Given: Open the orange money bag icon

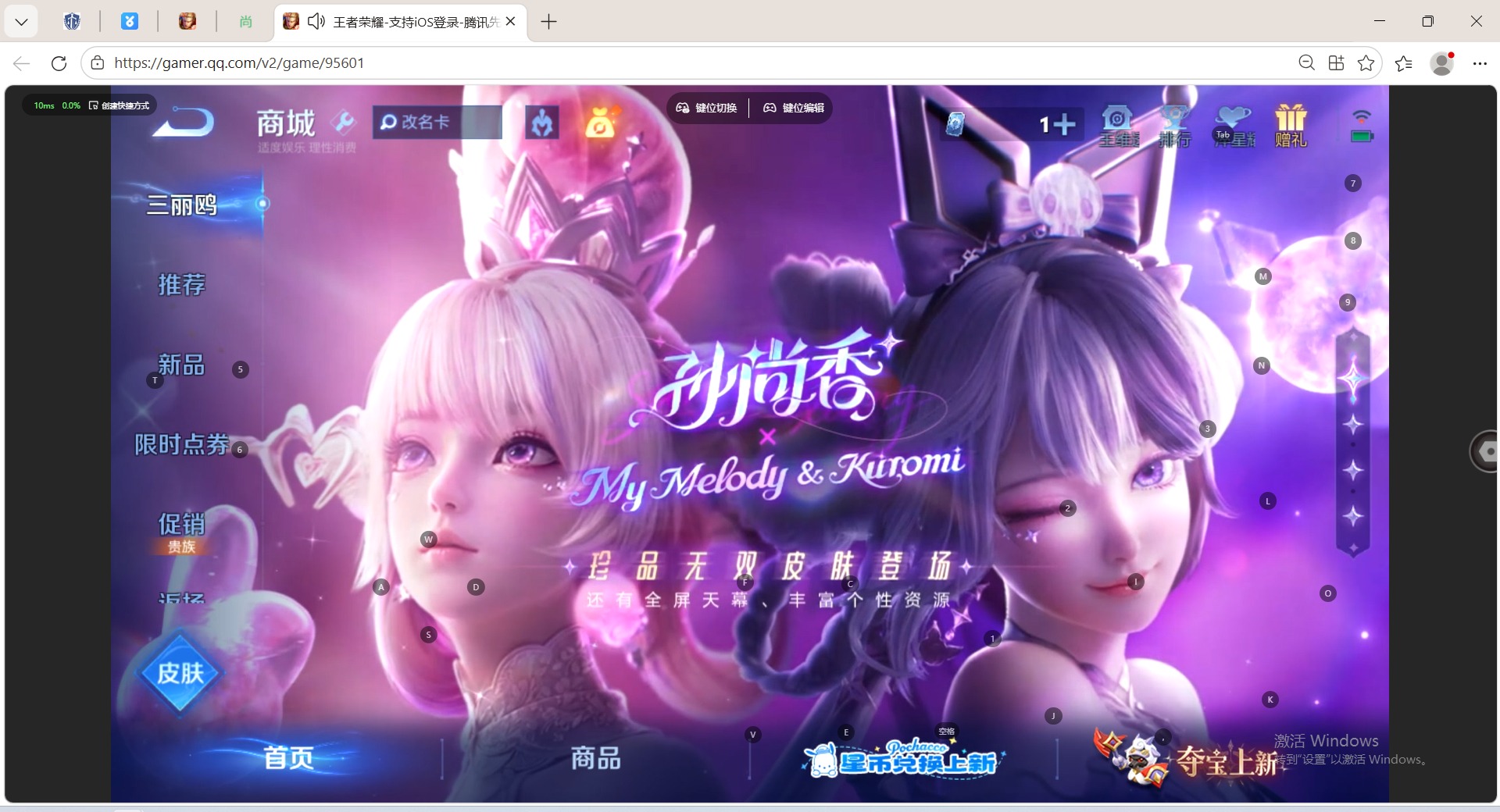Looking at the screenshot, I should pyautogui.click(x=600, y=123).
